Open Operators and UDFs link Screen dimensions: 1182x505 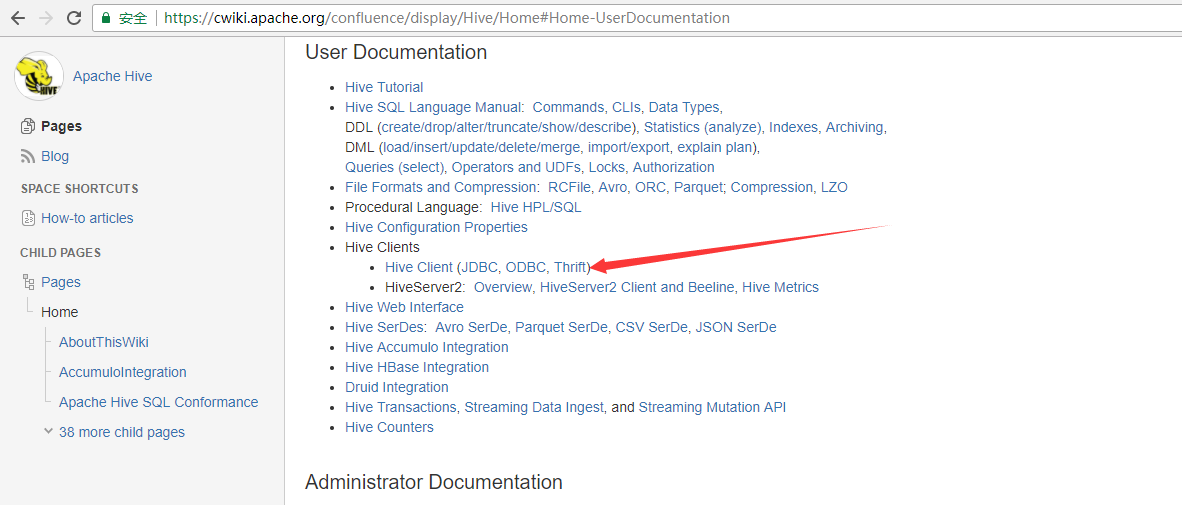[516, 167]
